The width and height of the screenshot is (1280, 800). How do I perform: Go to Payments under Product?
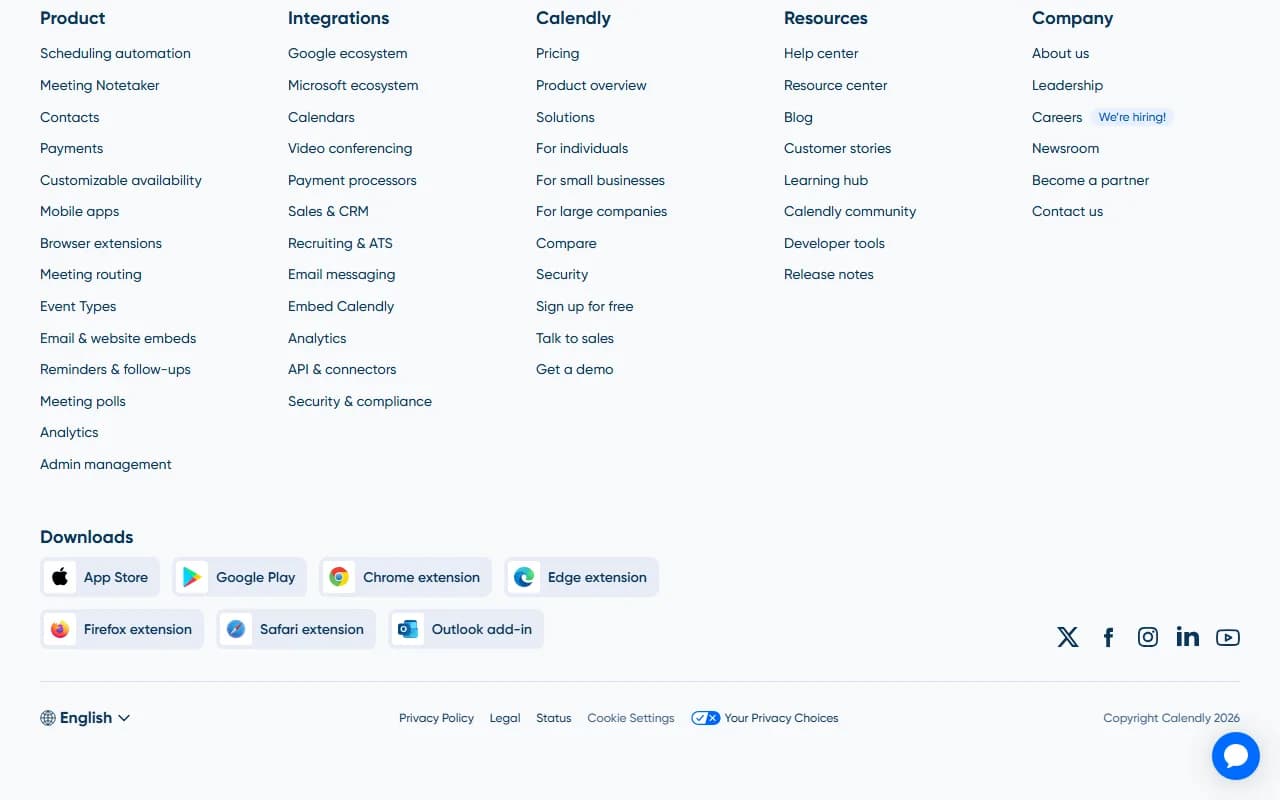tap(71, 148)
